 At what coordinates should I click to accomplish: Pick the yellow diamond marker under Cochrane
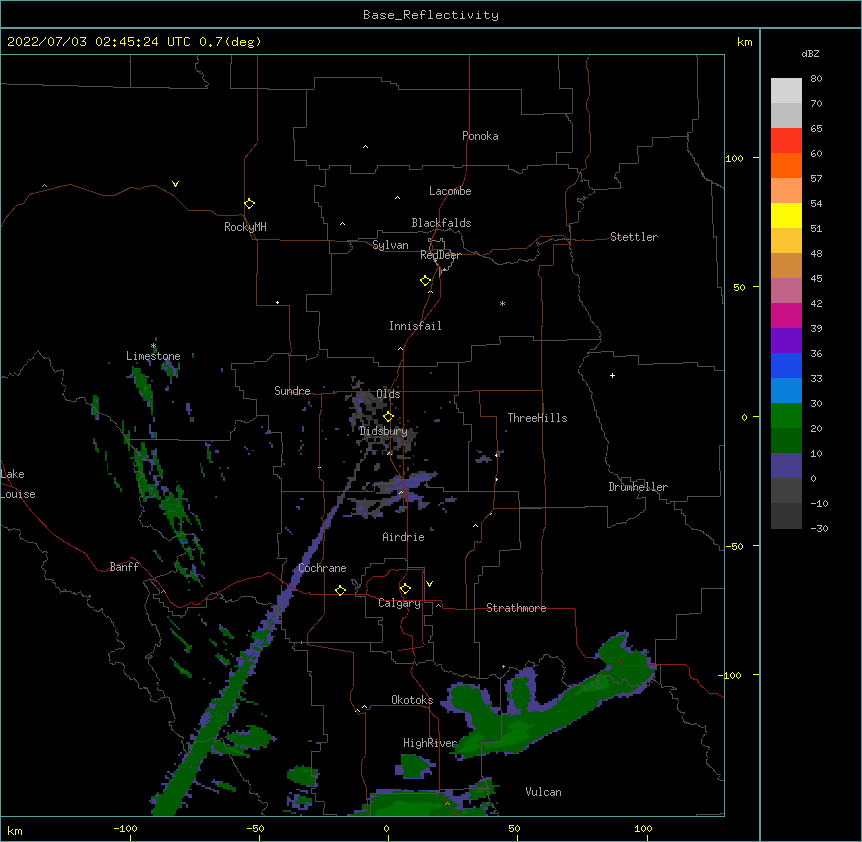pyautogui.click(x=340, y=590)
